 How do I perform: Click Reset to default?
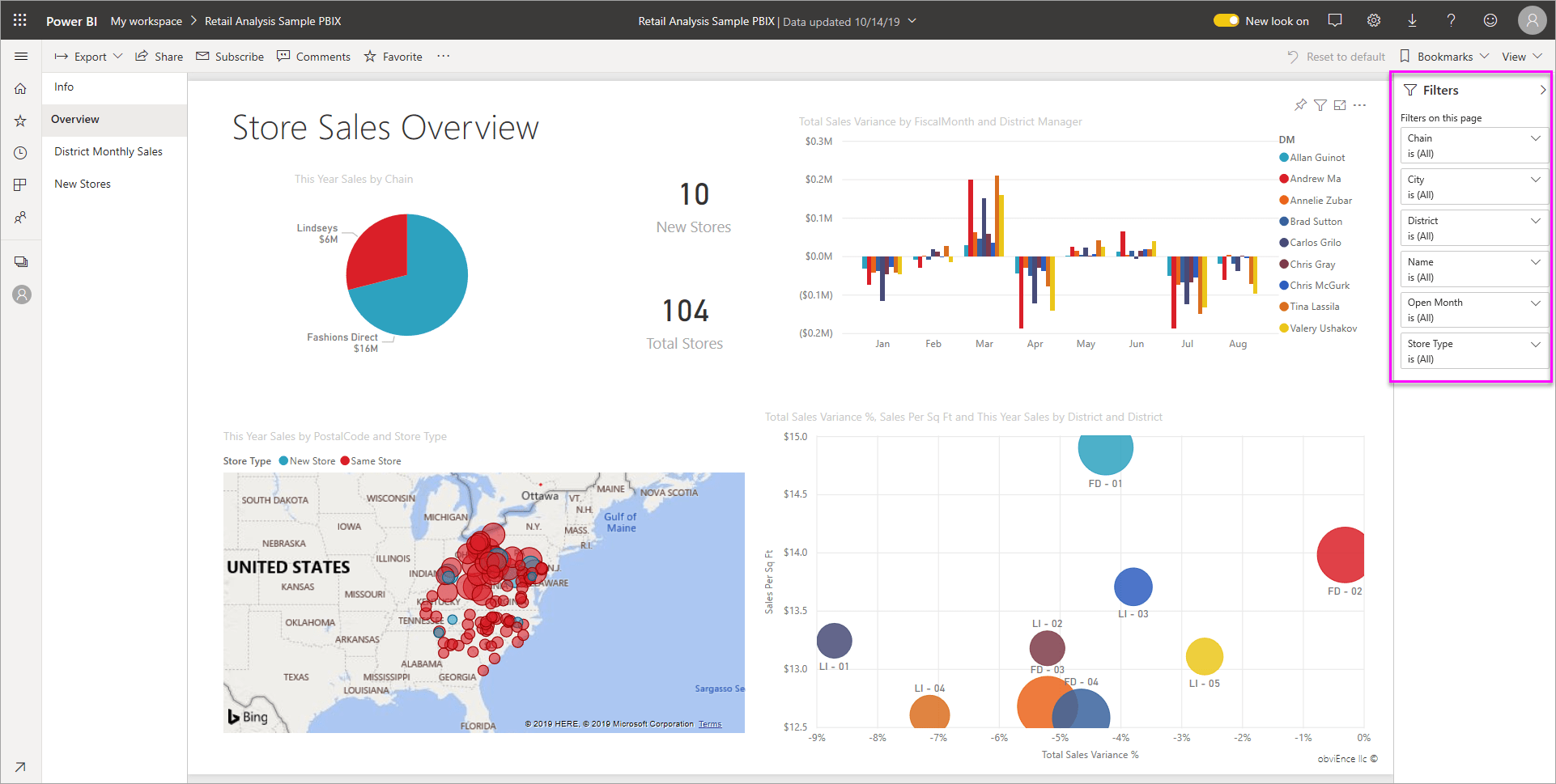[x=1336, y=56]
